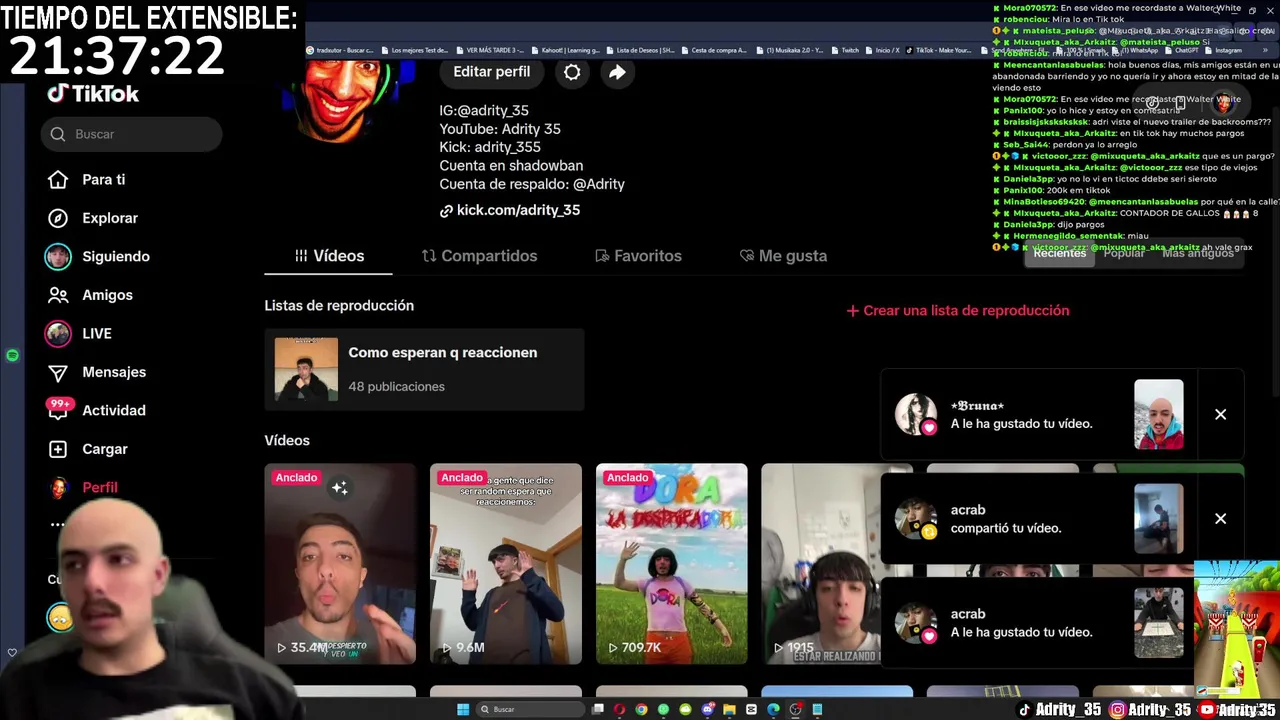Select the Twitch browser tab
Screen dimensions: 1280x720
pos(845,50)
